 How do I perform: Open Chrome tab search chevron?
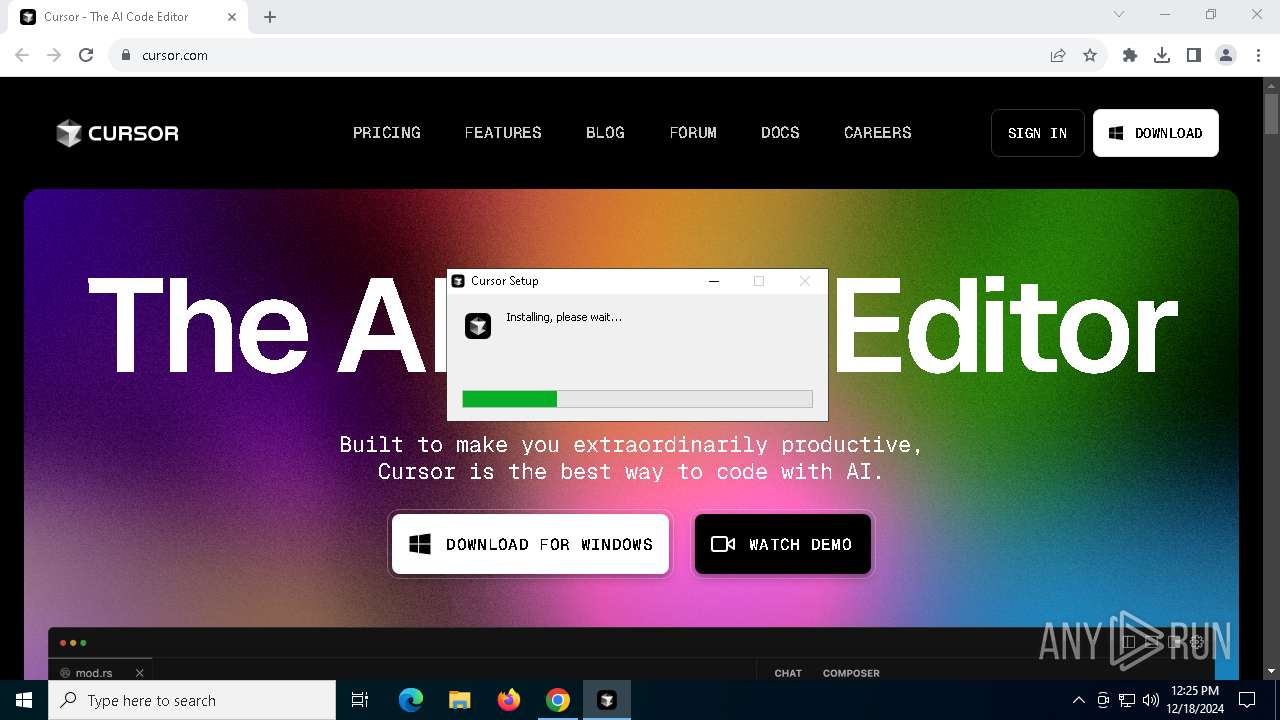(1119, 14)
